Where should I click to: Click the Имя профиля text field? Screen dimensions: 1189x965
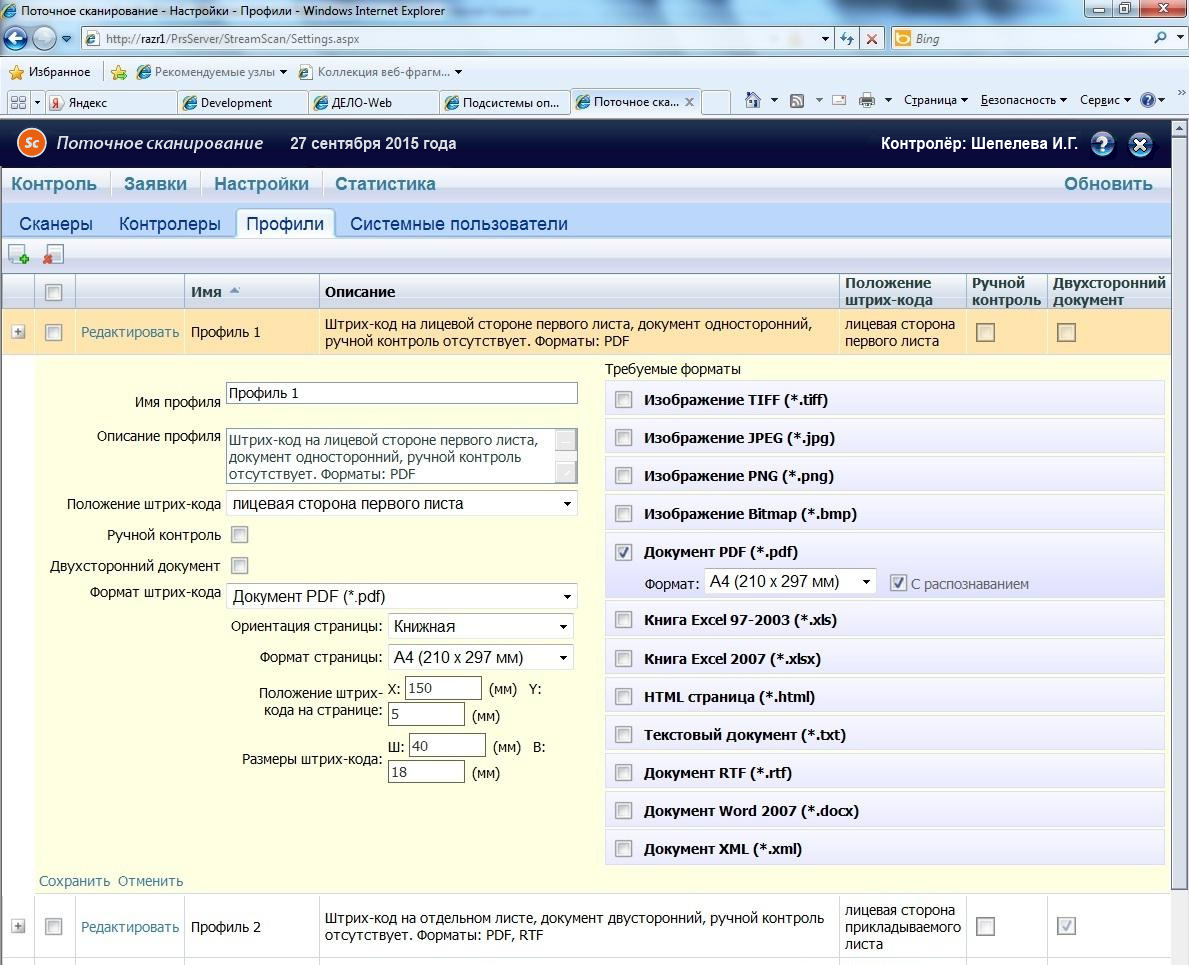(402, 393)
